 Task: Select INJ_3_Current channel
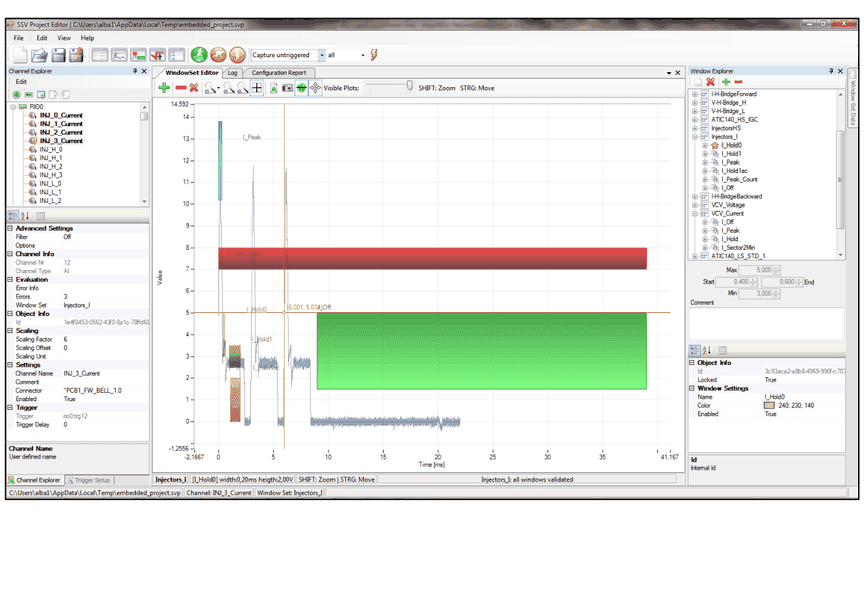coord(61,141)
